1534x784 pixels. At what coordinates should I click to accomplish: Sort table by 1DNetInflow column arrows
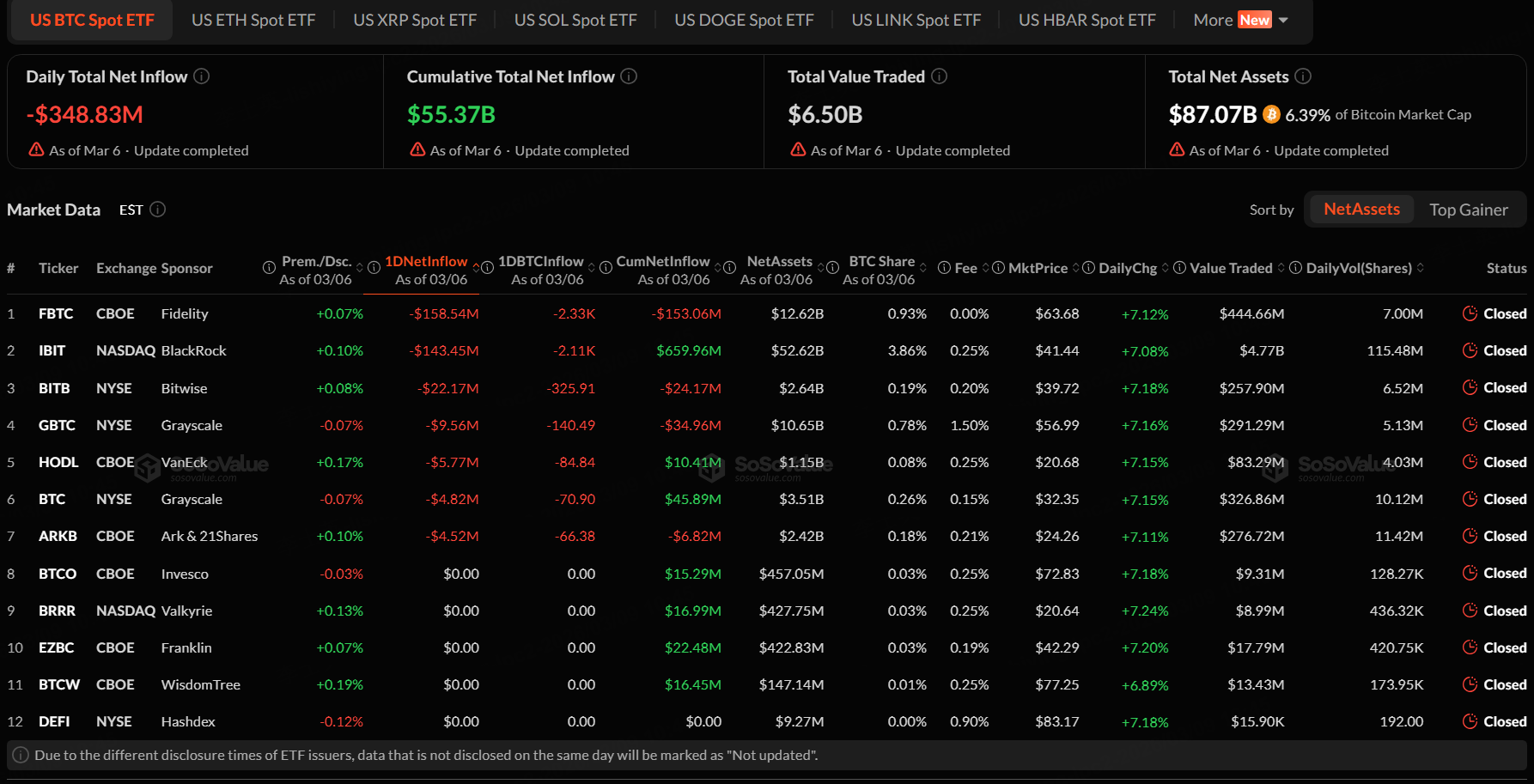point(476,268)
